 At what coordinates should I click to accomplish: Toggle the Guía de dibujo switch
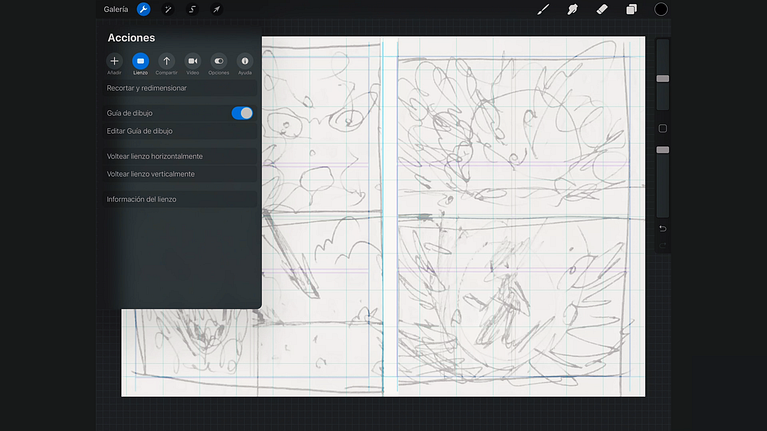[x=242, y=113]
